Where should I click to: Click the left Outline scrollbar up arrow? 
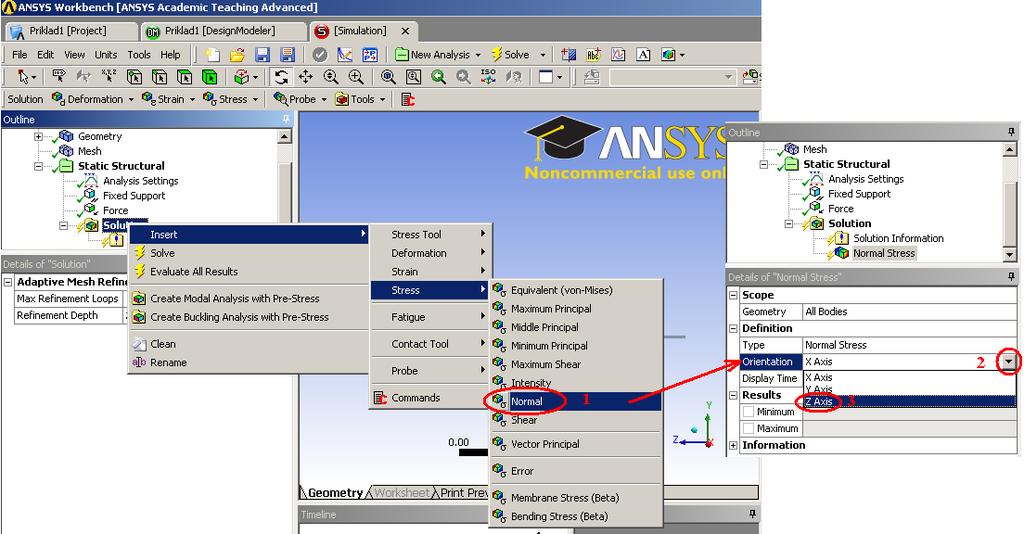pos(284,136)
